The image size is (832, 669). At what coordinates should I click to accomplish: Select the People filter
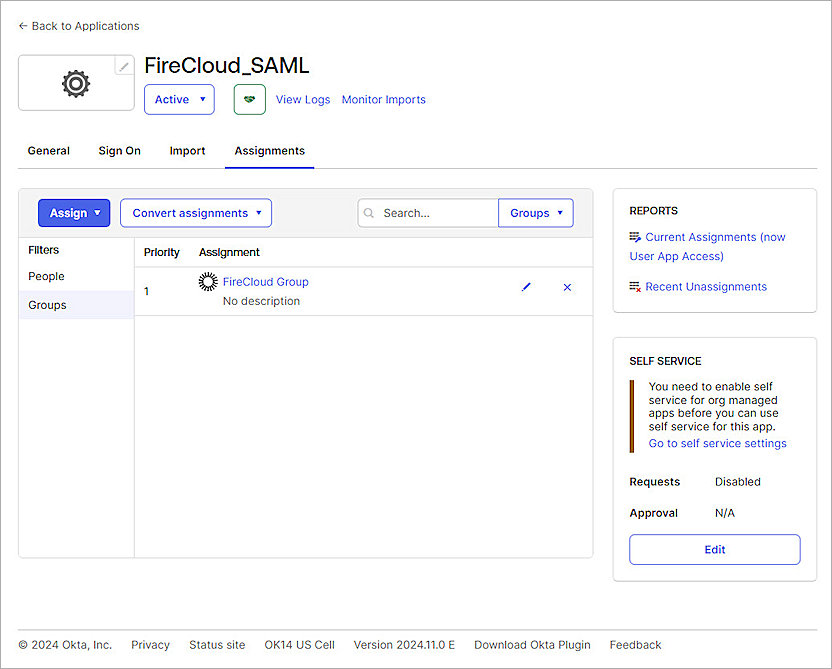click(46, 276)
